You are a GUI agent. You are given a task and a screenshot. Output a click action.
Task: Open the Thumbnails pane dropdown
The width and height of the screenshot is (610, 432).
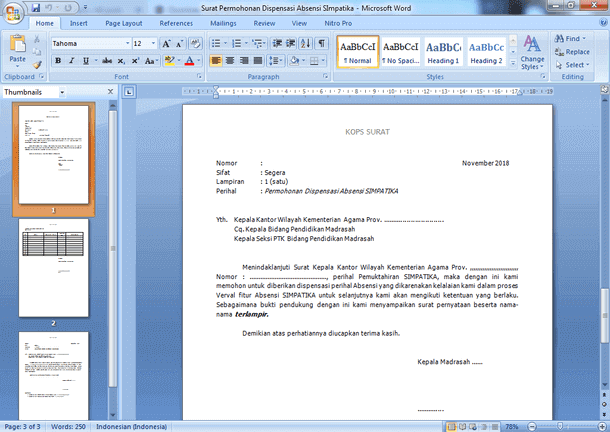[61, 92]
